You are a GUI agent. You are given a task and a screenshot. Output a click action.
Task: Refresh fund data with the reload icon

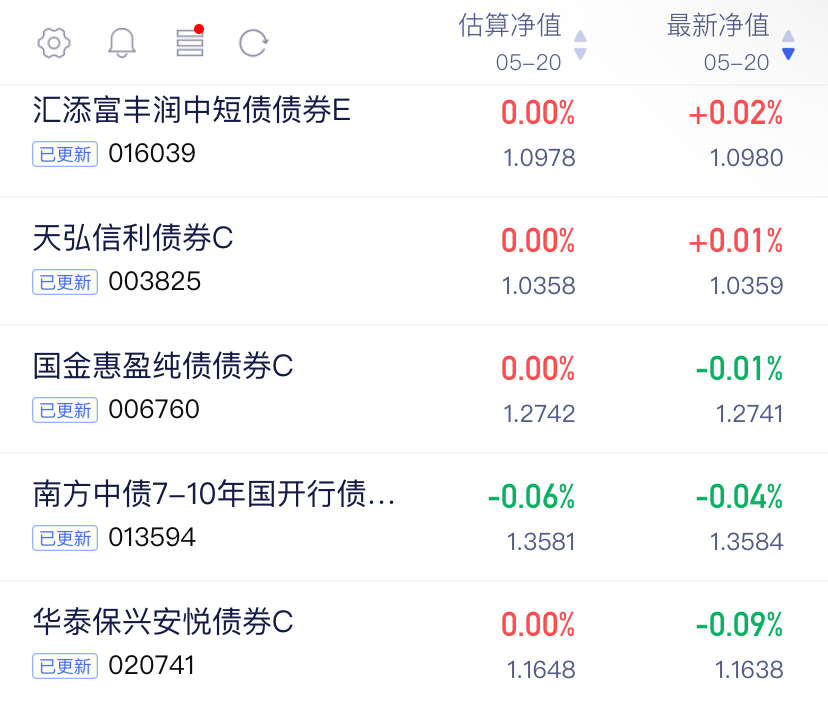point(253,43)
